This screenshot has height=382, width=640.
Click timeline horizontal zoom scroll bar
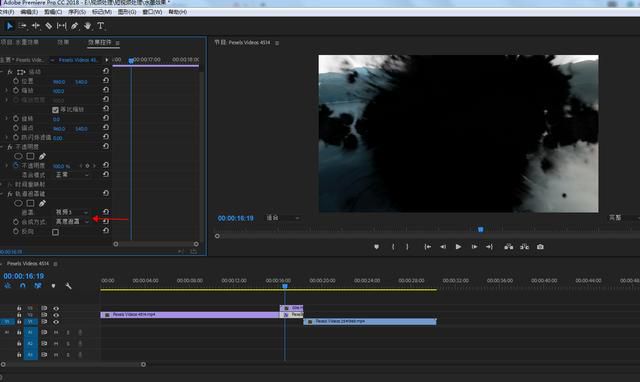tap(73, 364)
